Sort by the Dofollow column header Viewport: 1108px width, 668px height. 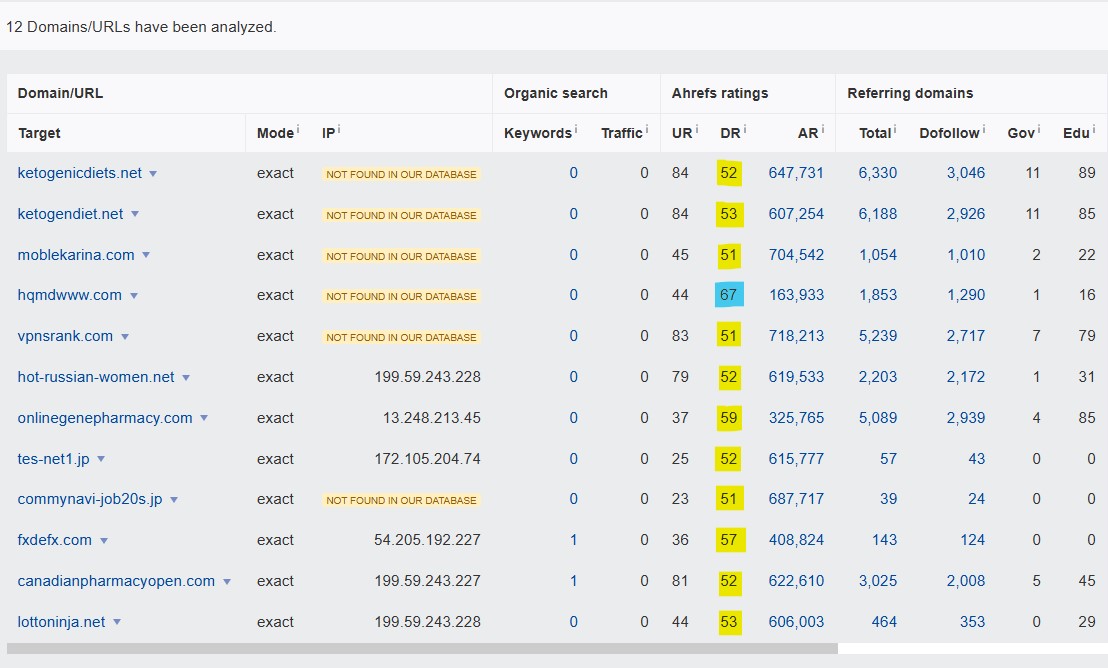click(950, 134)
